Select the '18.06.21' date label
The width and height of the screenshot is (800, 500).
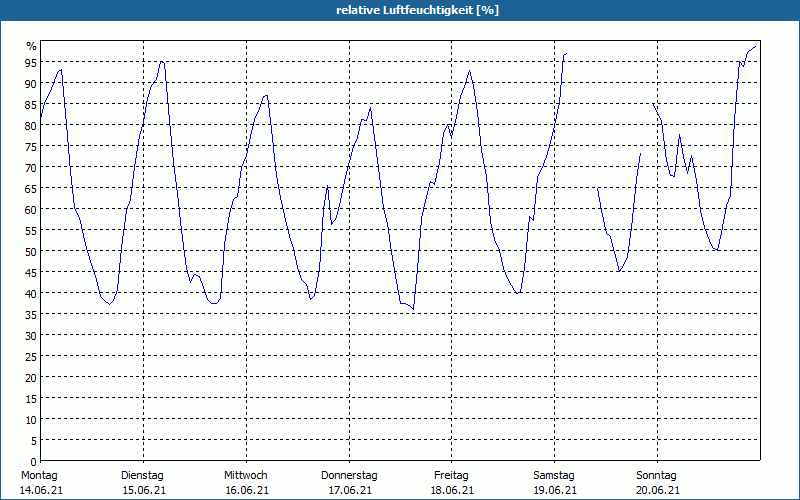tap(452, 490)
